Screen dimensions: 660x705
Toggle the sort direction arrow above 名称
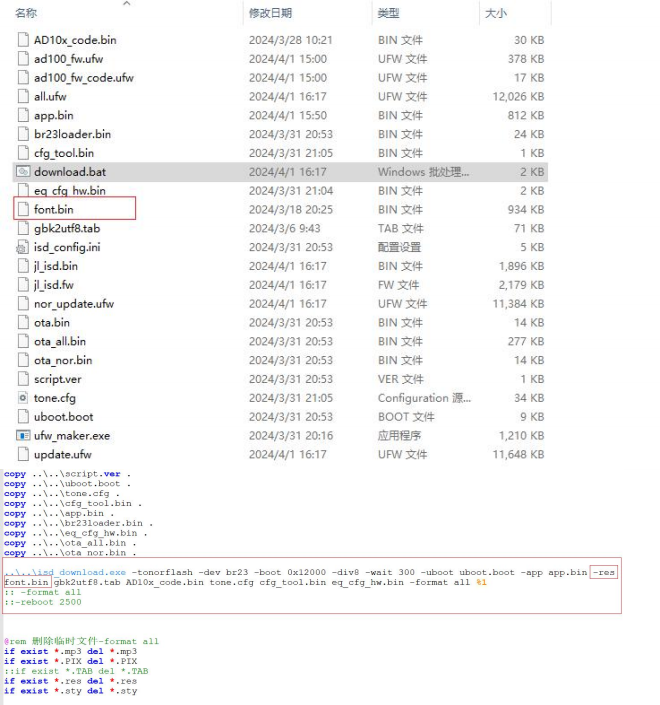pyautogui.click(x=127, y=4)
